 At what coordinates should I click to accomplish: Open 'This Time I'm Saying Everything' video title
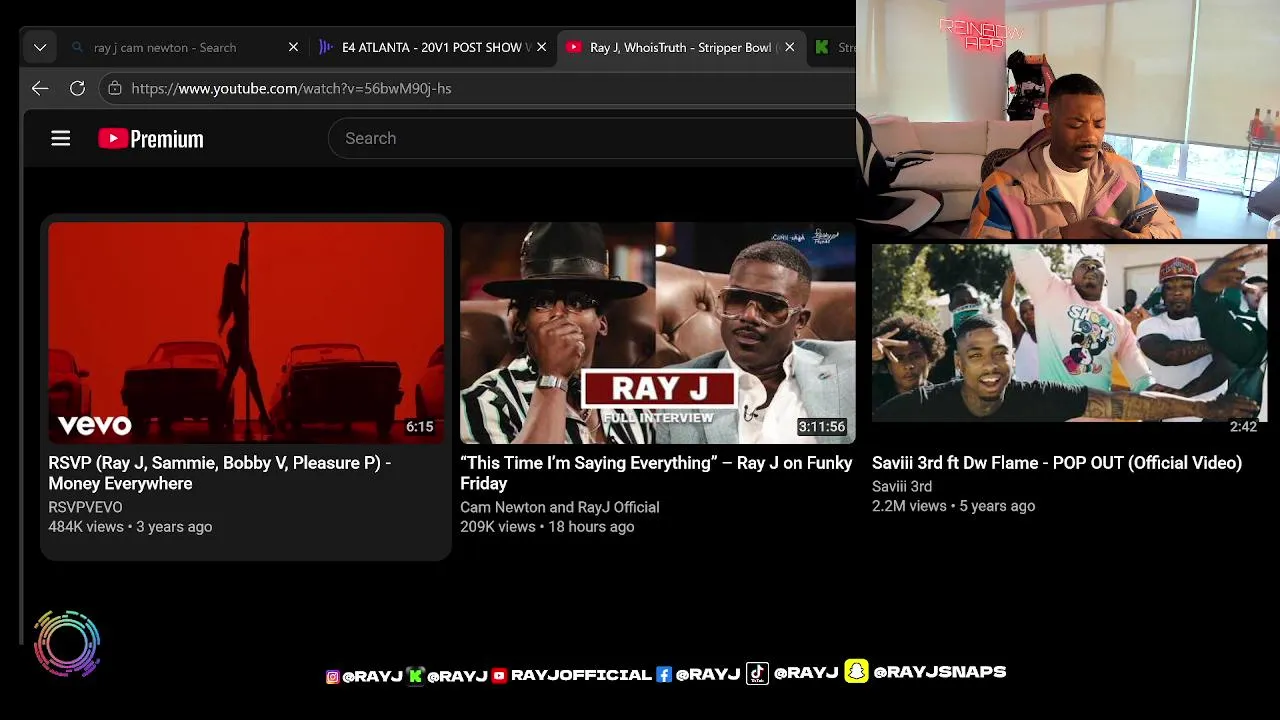(656, 473)
